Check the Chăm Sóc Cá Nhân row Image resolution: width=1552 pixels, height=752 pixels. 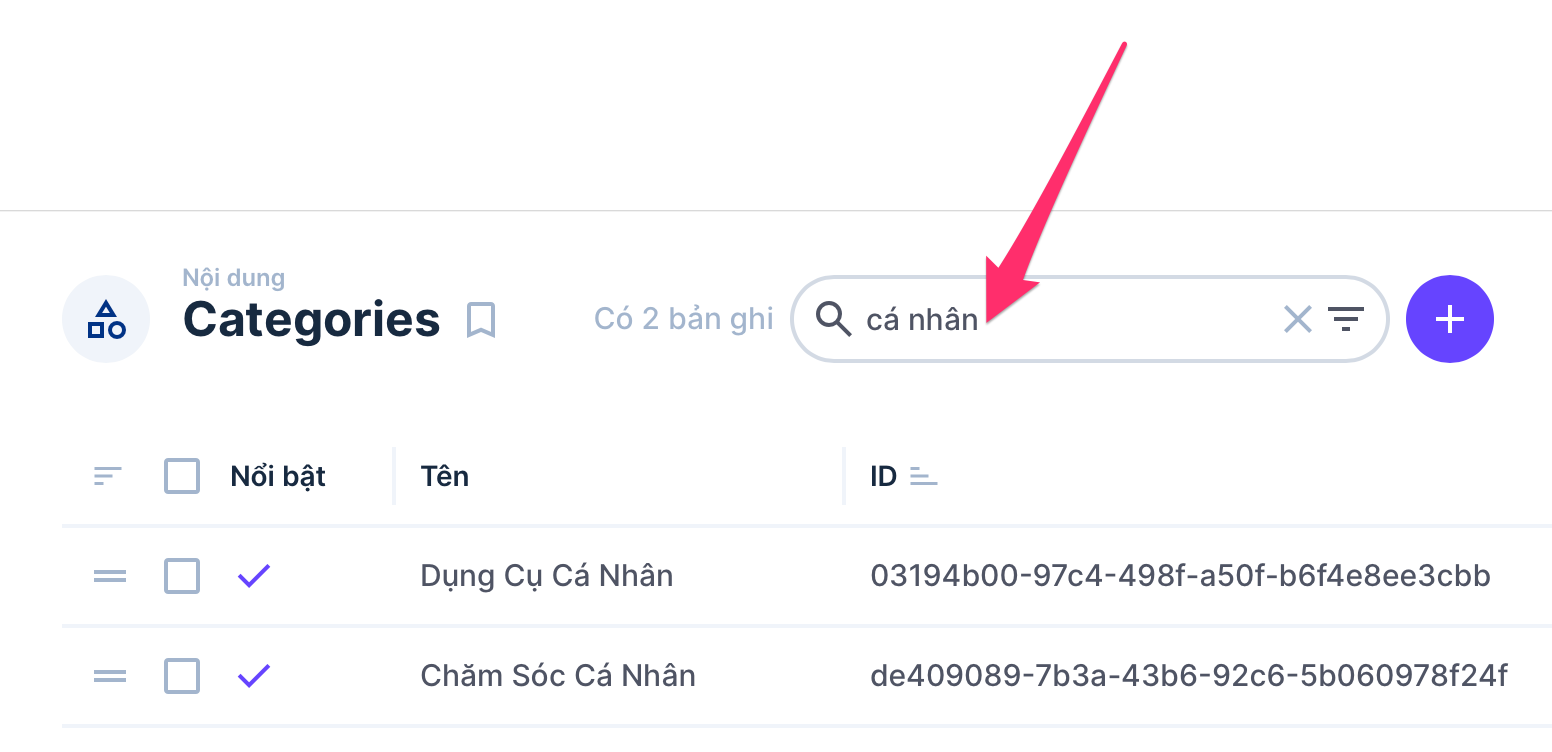[182, 676]
